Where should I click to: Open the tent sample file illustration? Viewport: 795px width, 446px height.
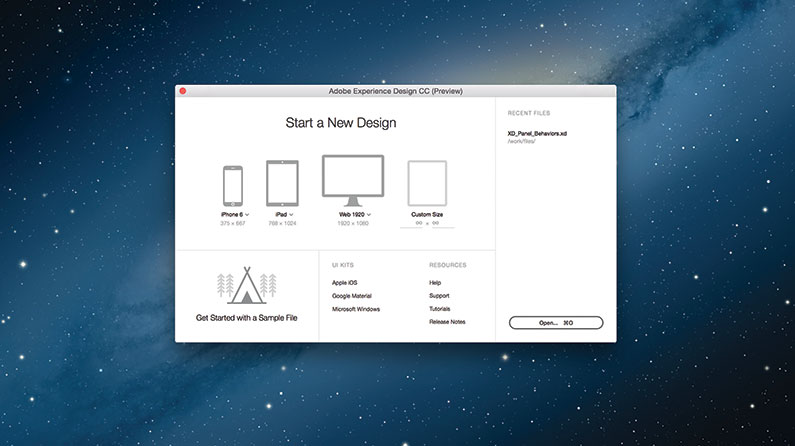point(247,285)
